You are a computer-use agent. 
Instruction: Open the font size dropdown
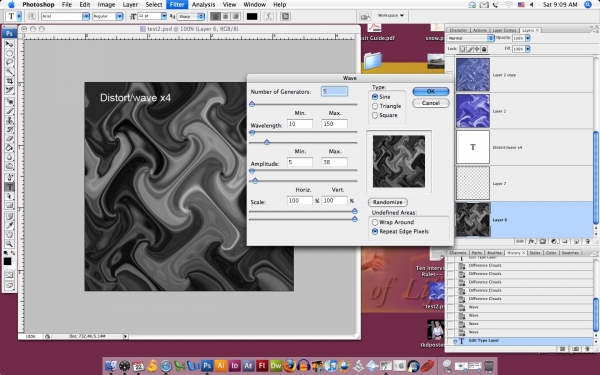point(164,16)
